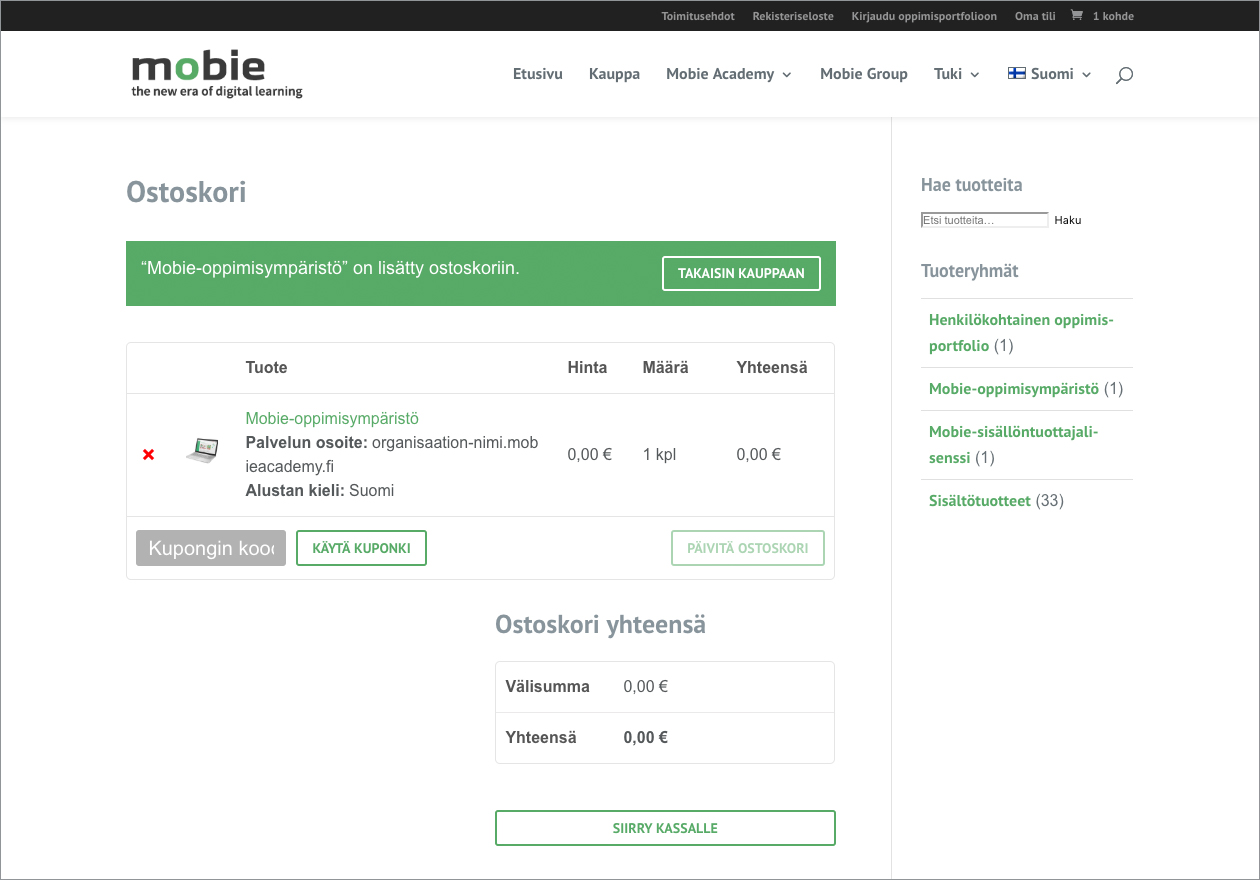This screenshot has height=880, width=1260.
Task: Click the Ostoskori yhteensä heading
Action: pos(600,625)
